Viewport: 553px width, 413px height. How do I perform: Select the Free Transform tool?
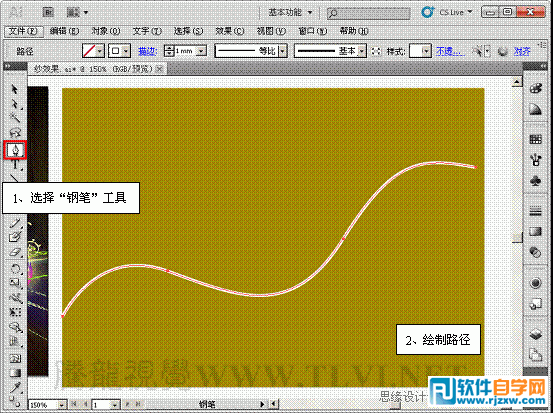[15, 312]
